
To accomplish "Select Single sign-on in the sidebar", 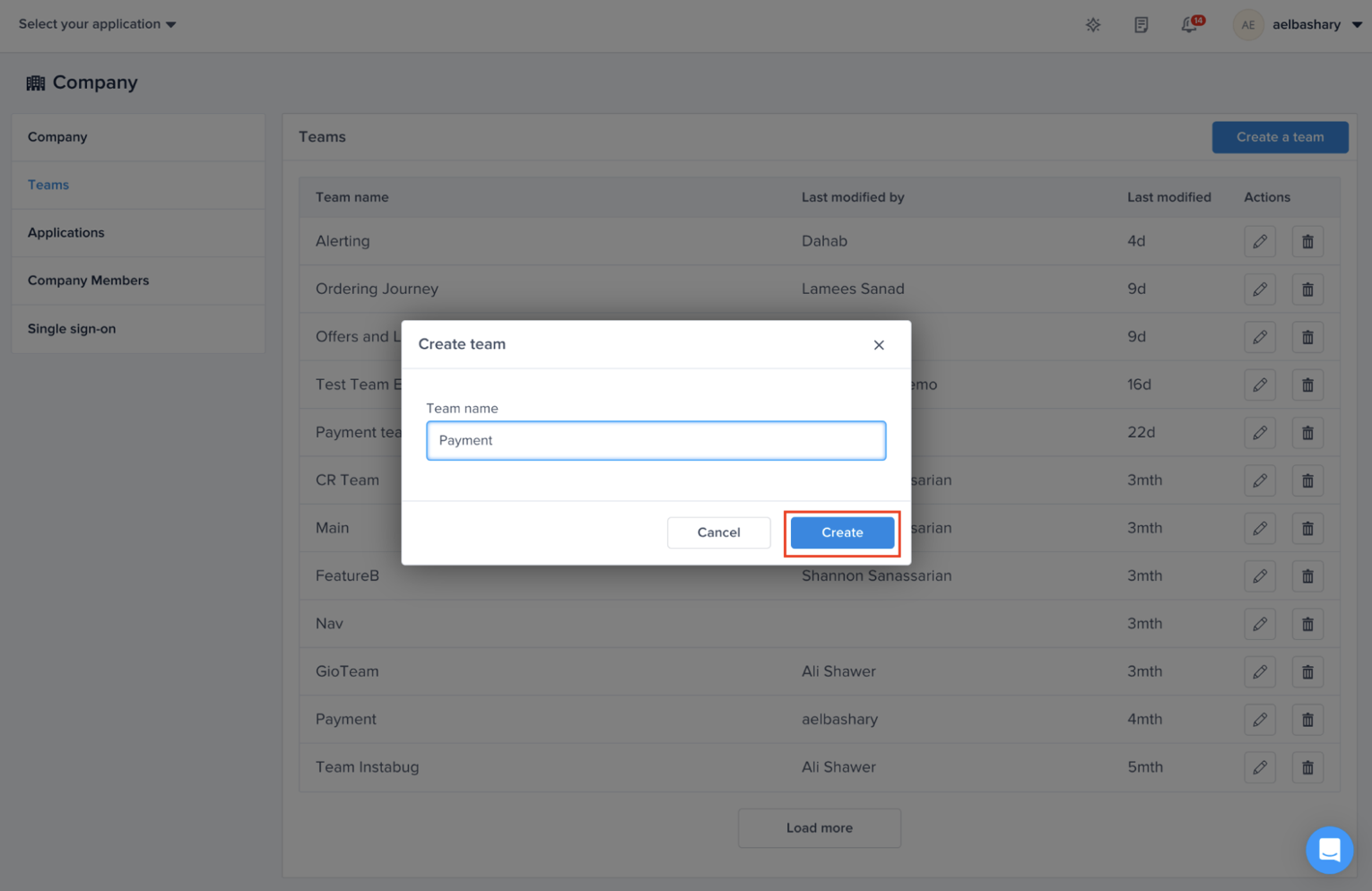I will click(72, 329).
